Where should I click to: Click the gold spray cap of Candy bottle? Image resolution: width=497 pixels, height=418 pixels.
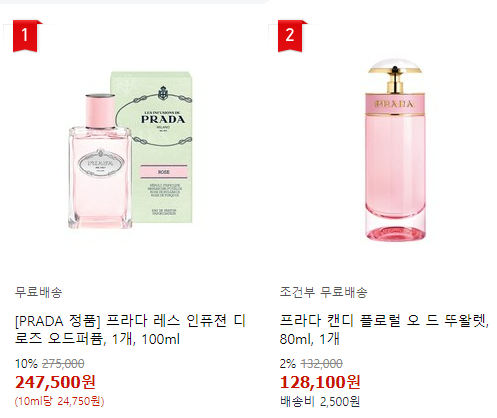(395, 76)
